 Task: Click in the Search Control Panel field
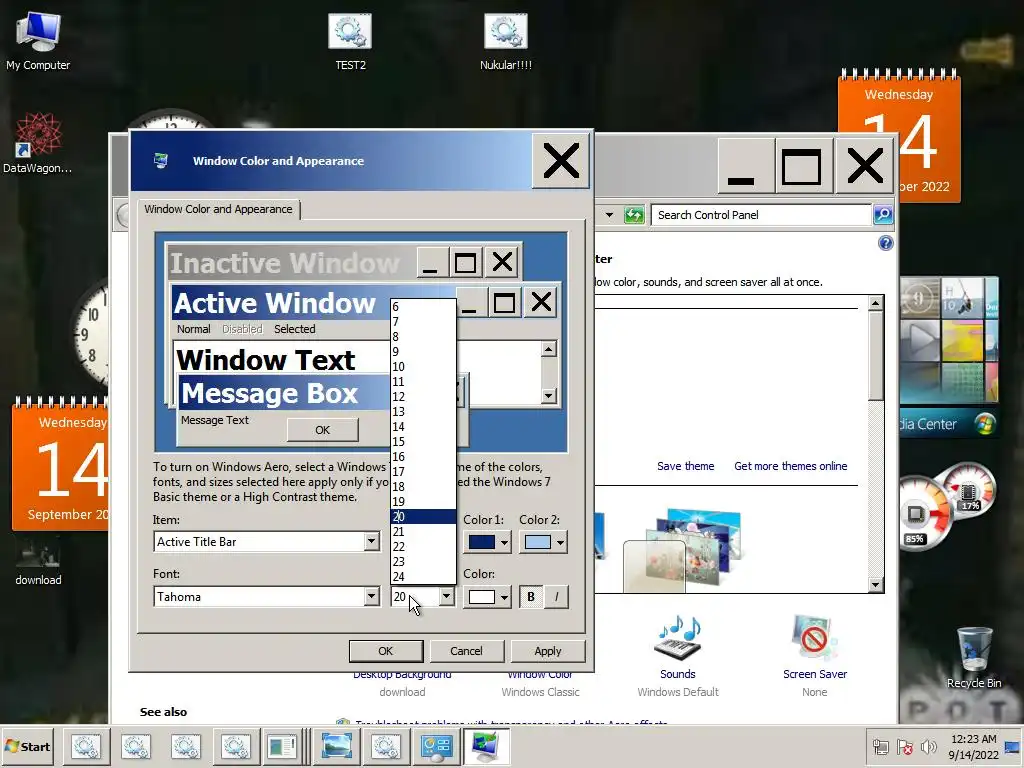tap(761, 215)
